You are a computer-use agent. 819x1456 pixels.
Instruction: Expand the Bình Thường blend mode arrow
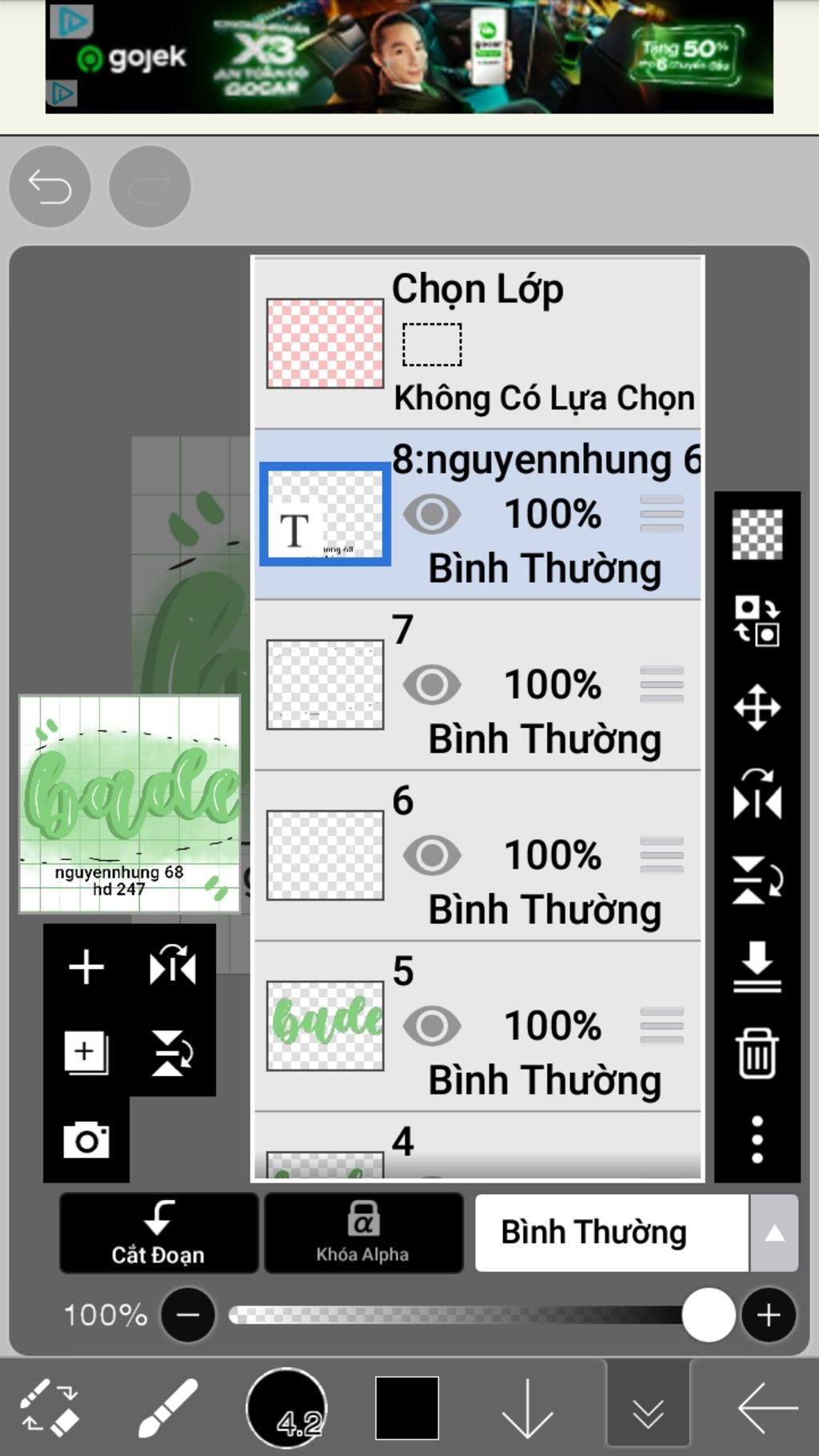(x=773, y=1233)
